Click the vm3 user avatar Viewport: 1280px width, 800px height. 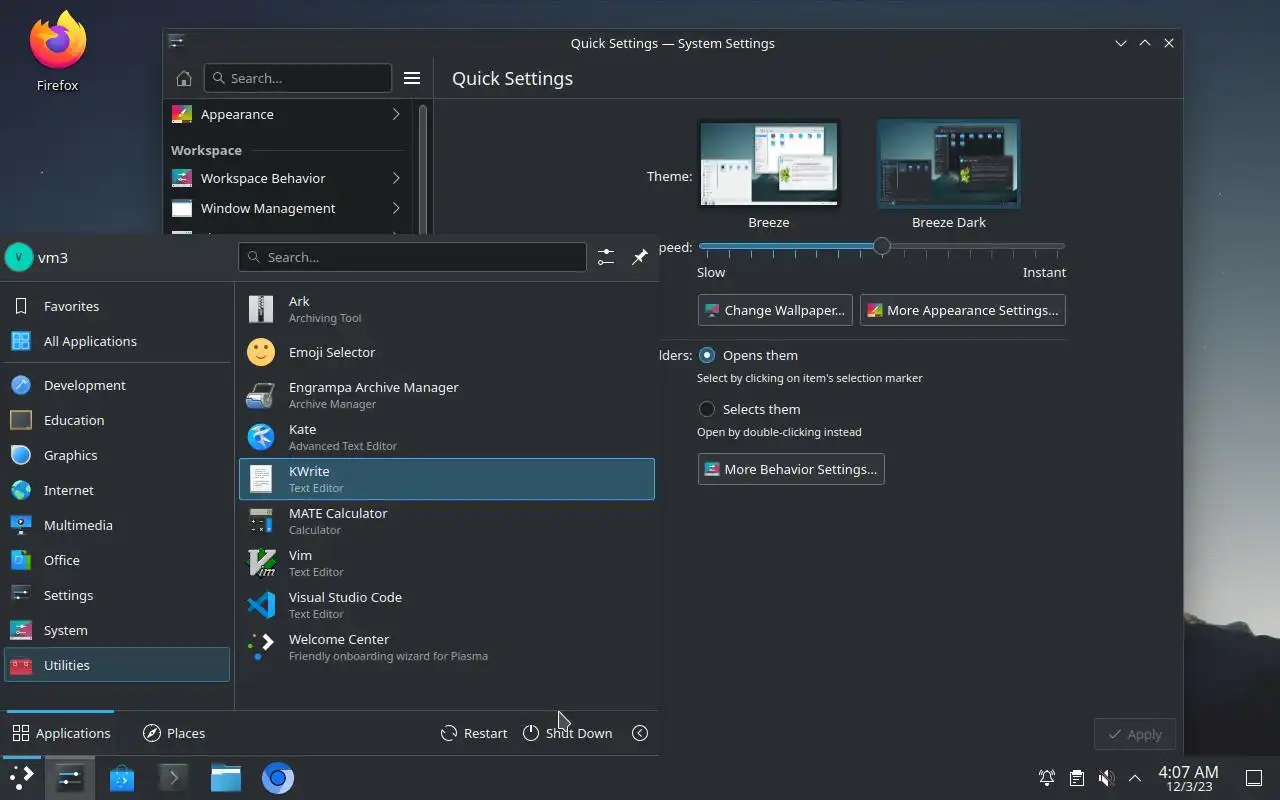pyautogui.click(x=19, y=257)
